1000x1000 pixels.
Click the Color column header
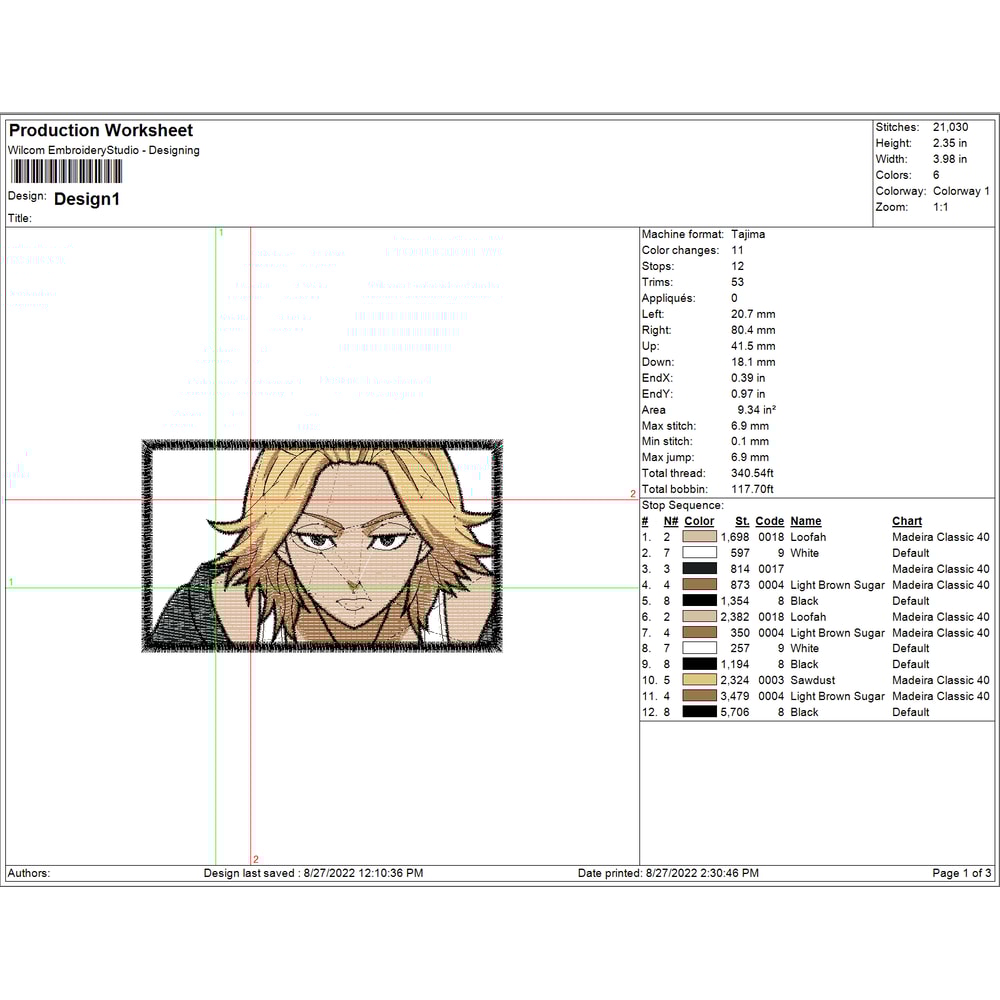699,521
